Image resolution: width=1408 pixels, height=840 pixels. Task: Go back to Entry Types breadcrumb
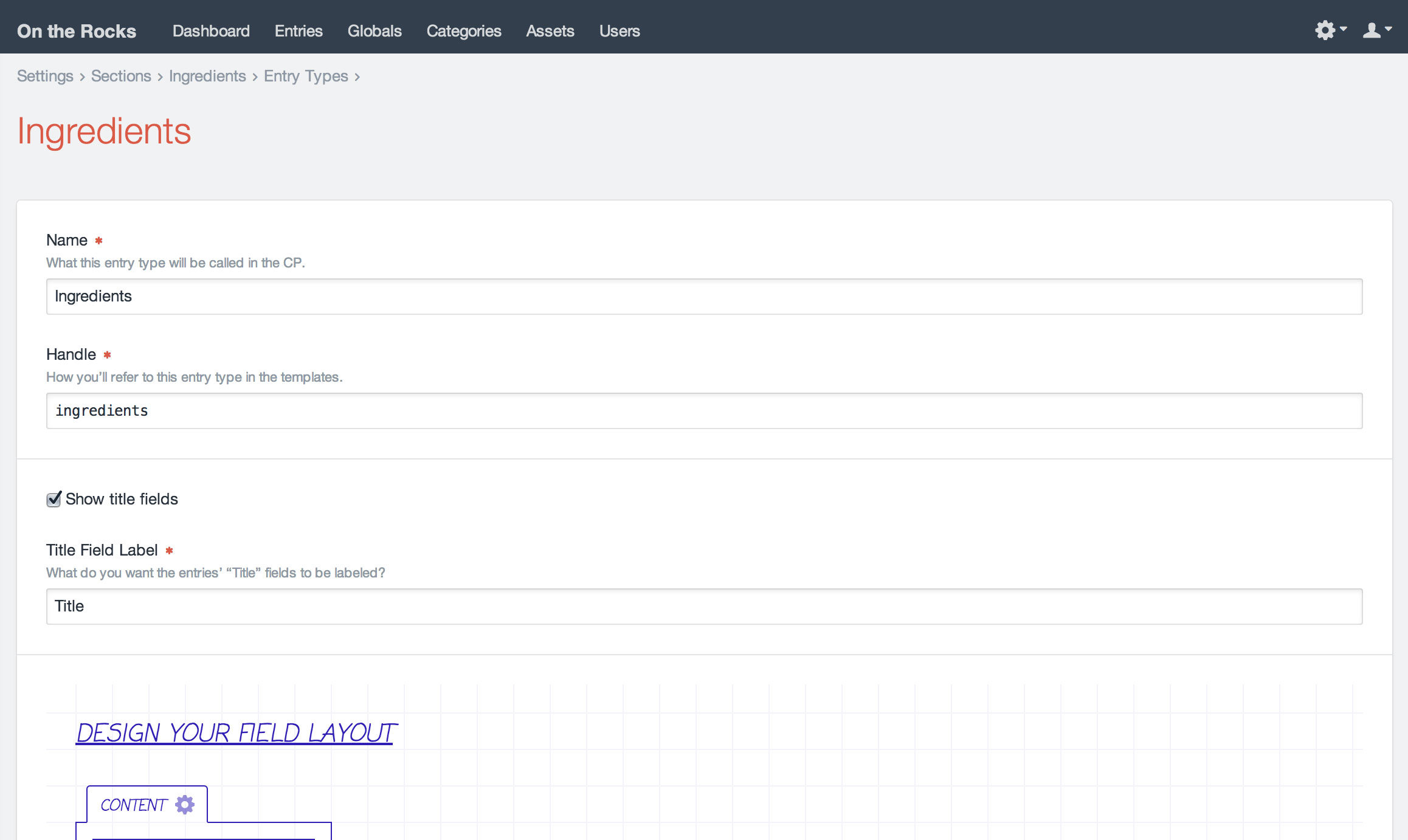pos(306,76)
